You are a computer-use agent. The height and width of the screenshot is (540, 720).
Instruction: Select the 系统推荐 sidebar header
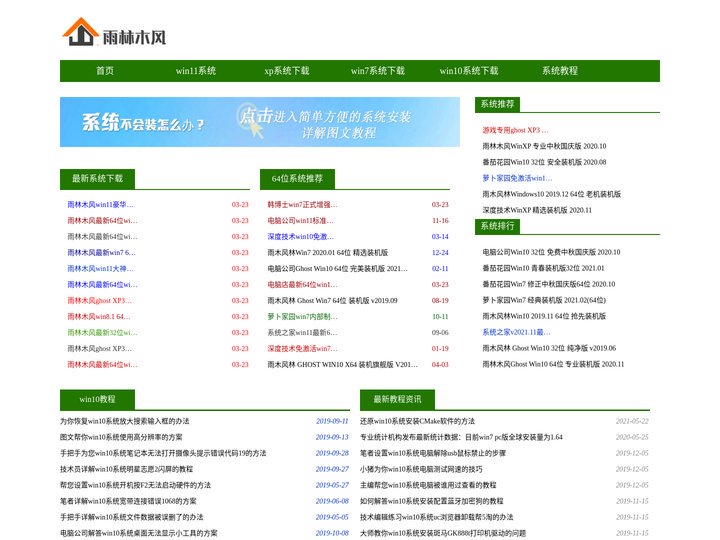pos(497,104)
